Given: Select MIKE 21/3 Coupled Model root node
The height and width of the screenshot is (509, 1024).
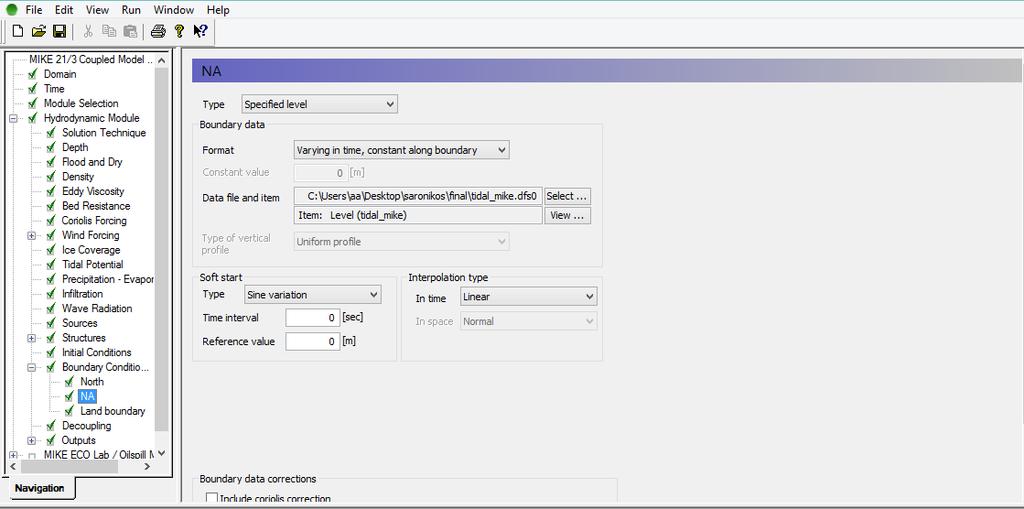Looking at the screenshot, I should coord(91,59).
